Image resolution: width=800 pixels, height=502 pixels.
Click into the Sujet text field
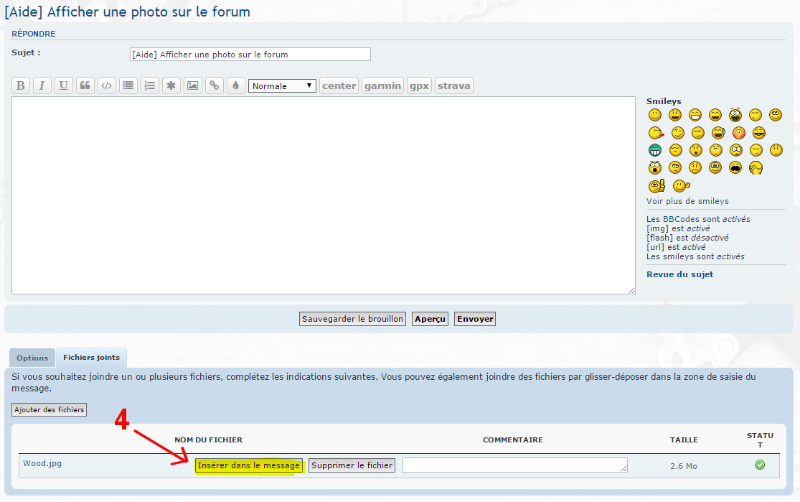tap(250, 54)
